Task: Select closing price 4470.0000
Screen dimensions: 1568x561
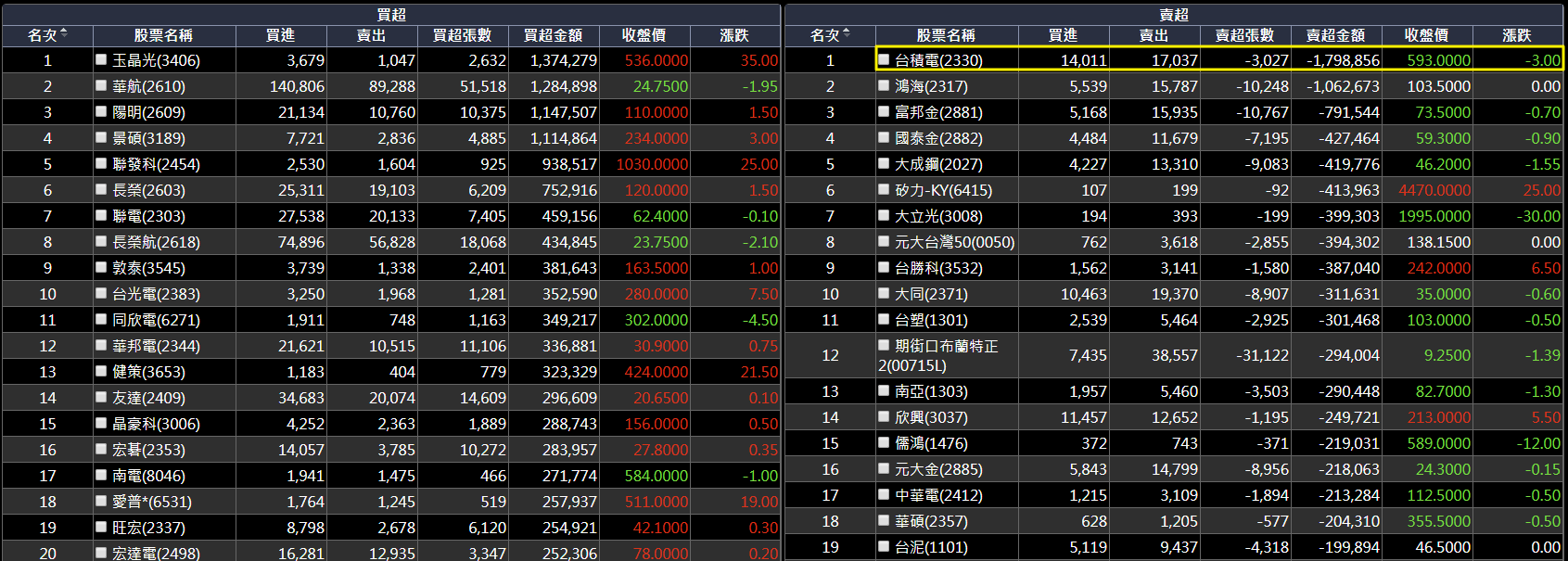Action: (x=1434, y=190)
